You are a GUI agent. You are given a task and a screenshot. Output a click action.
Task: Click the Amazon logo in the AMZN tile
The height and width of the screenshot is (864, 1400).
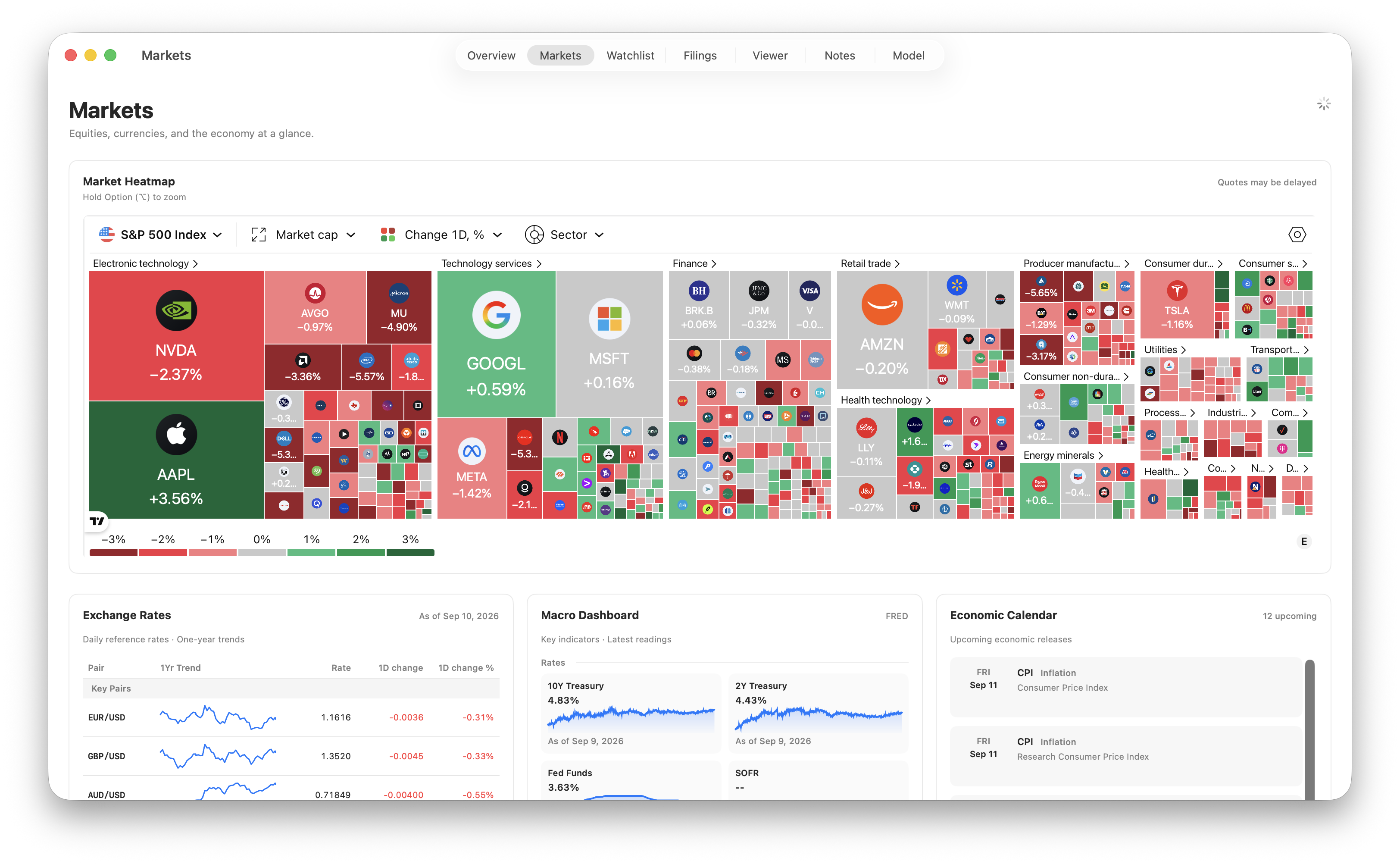coord(882,304)
